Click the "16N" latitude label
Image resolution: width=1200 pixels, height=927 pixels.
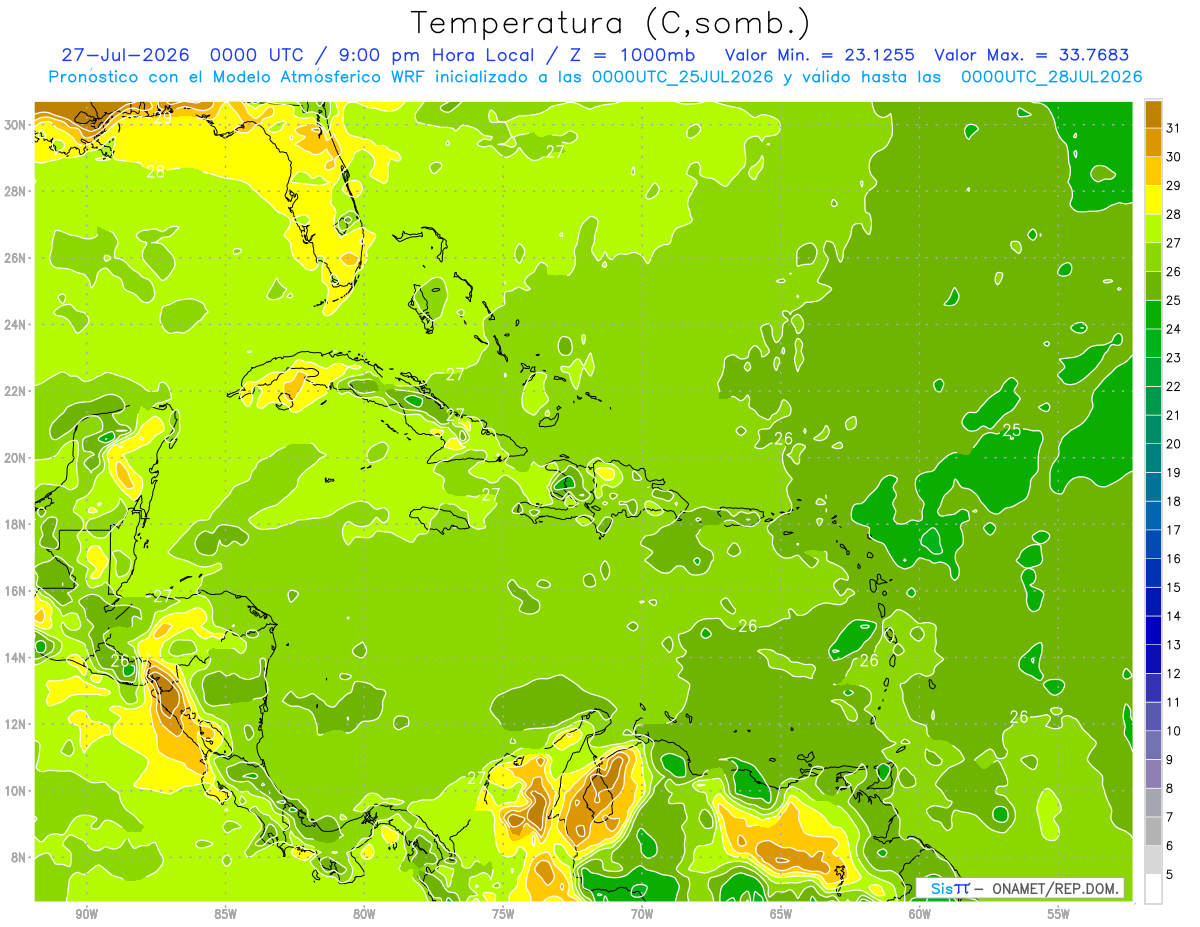tap(16, 591)
